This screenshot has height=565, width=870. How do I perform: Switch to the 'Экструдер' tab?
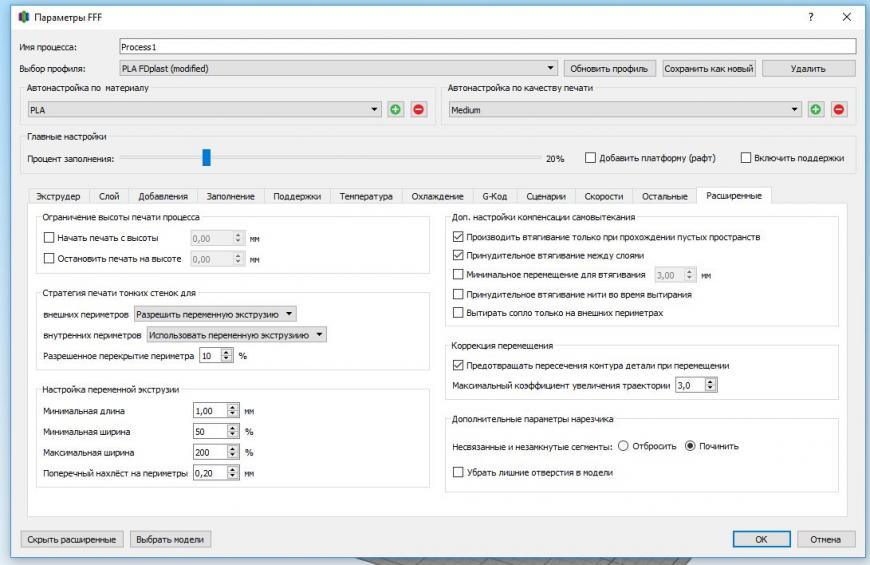point(58,196)
